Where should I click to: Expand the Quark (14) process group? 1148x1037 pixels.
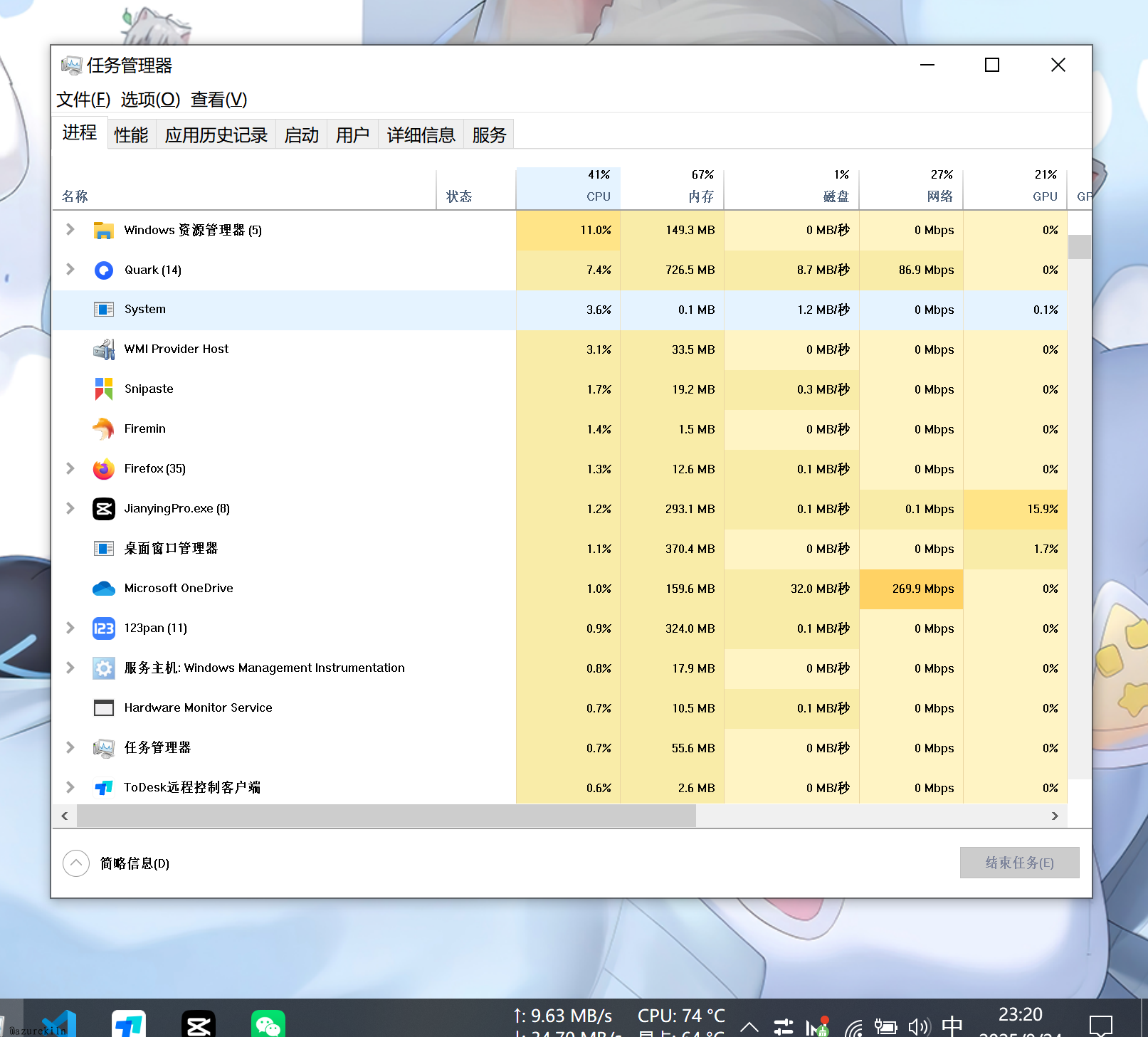(x=70, y=270)
